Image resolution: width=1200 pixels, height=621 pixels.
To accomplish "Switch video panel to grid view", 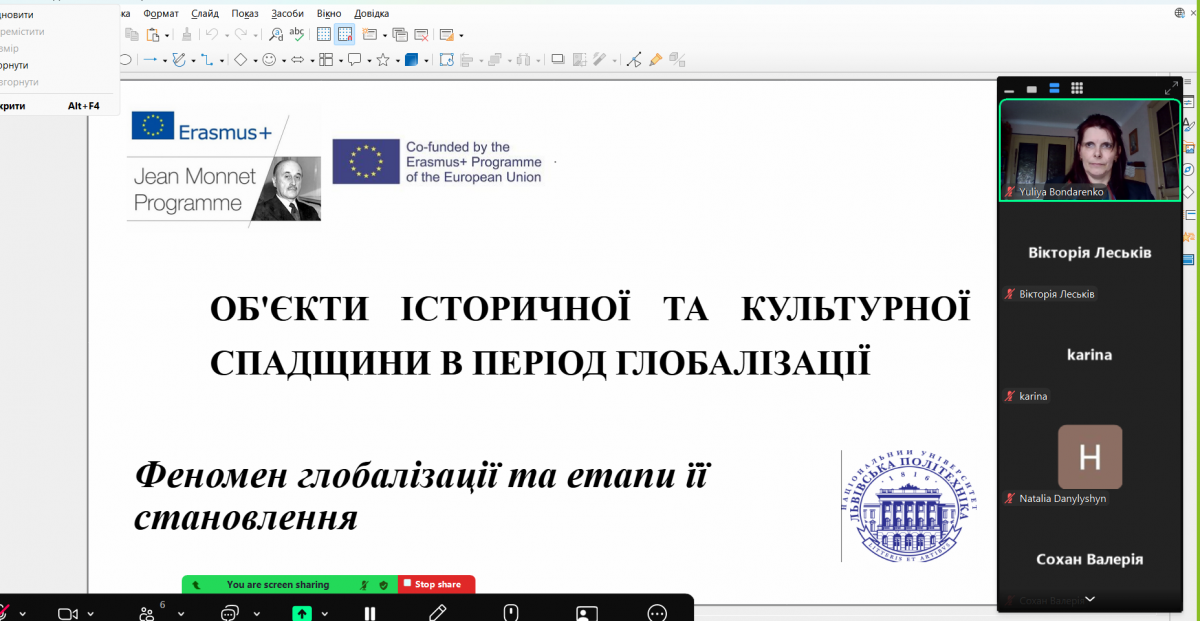I will [x=1077, y=88].
